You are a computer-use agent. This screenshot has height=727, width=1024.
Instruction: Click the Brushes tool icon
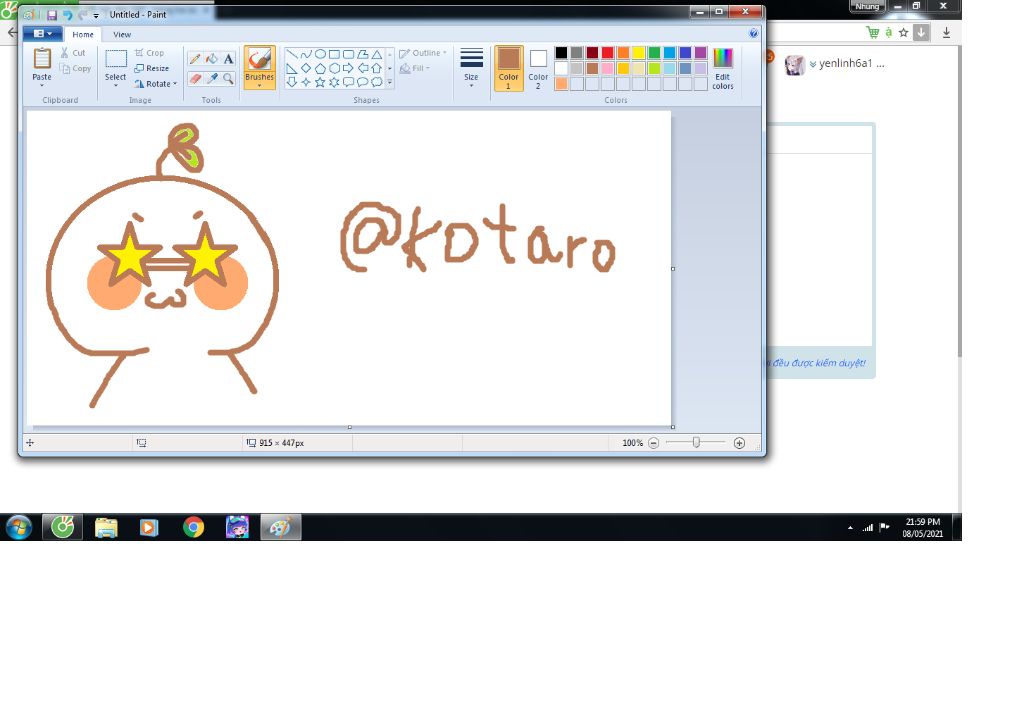[259, 59]
